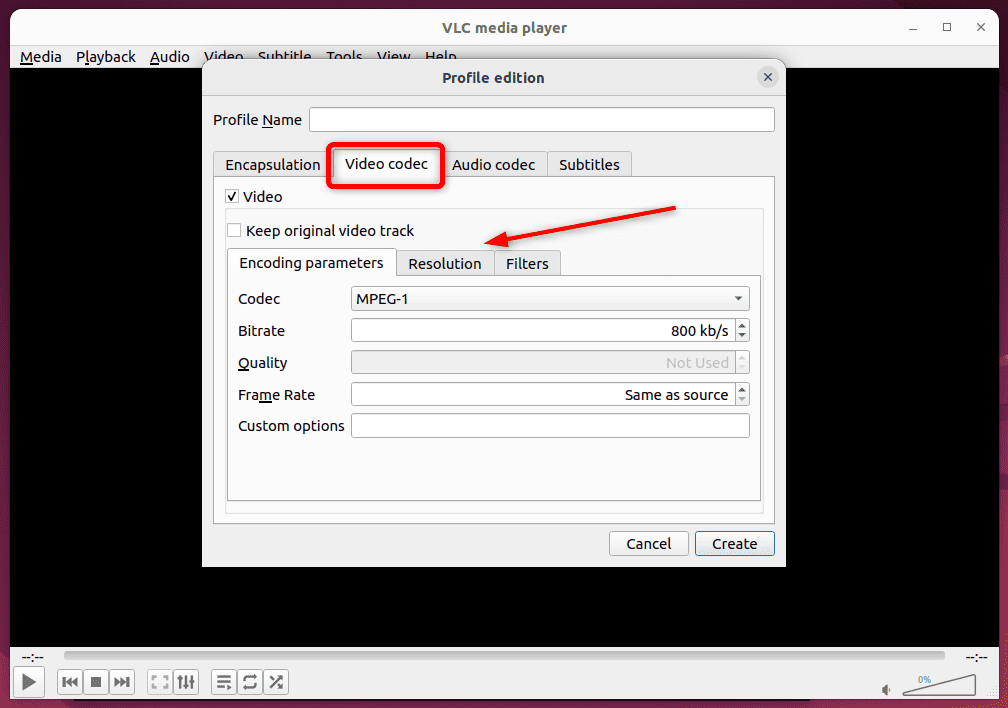Increase Frame Rate with up arrow
1008x708 pixels.
coord(742,390)
